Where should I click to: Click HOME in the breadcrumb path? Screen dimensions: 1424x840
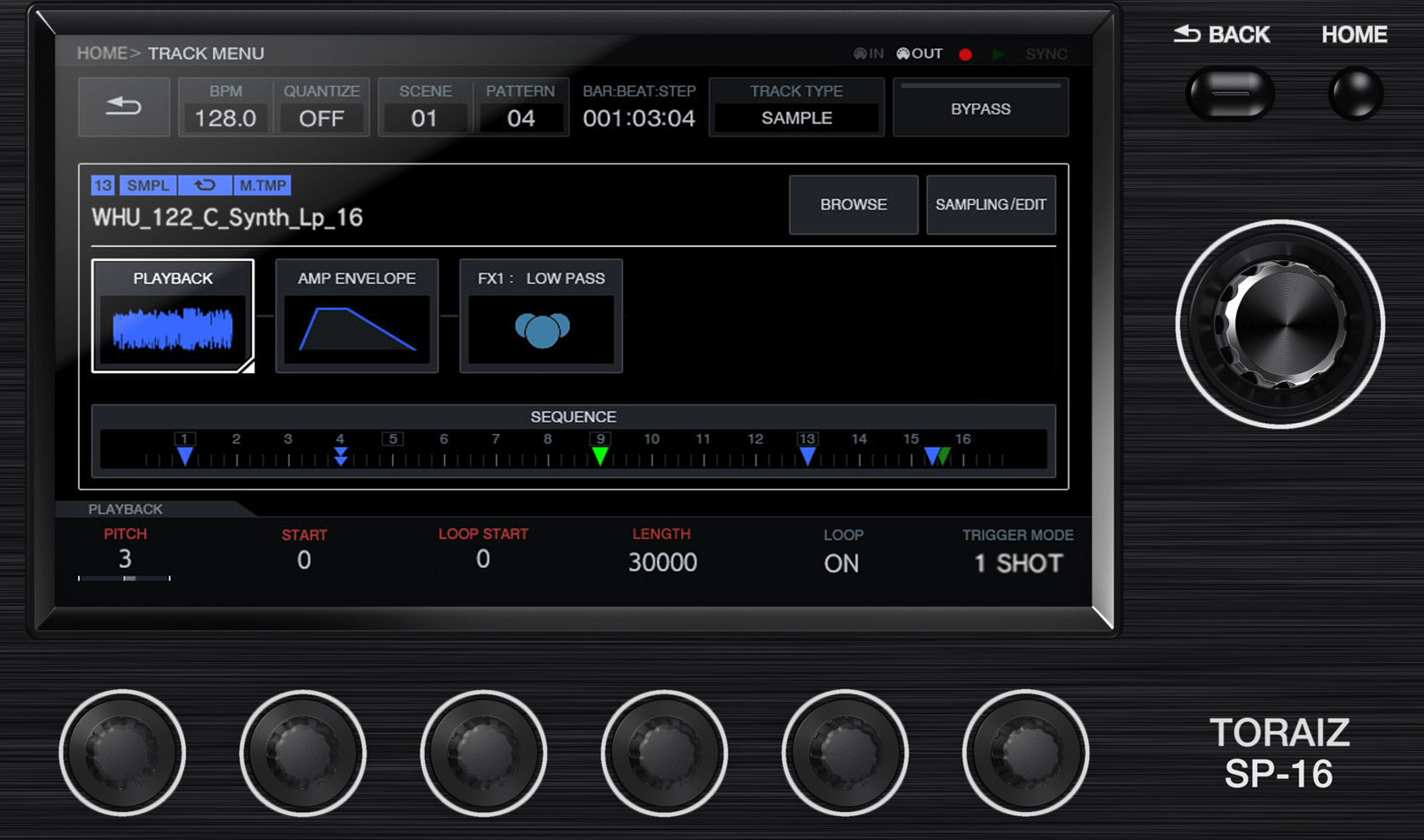point(100,53)
